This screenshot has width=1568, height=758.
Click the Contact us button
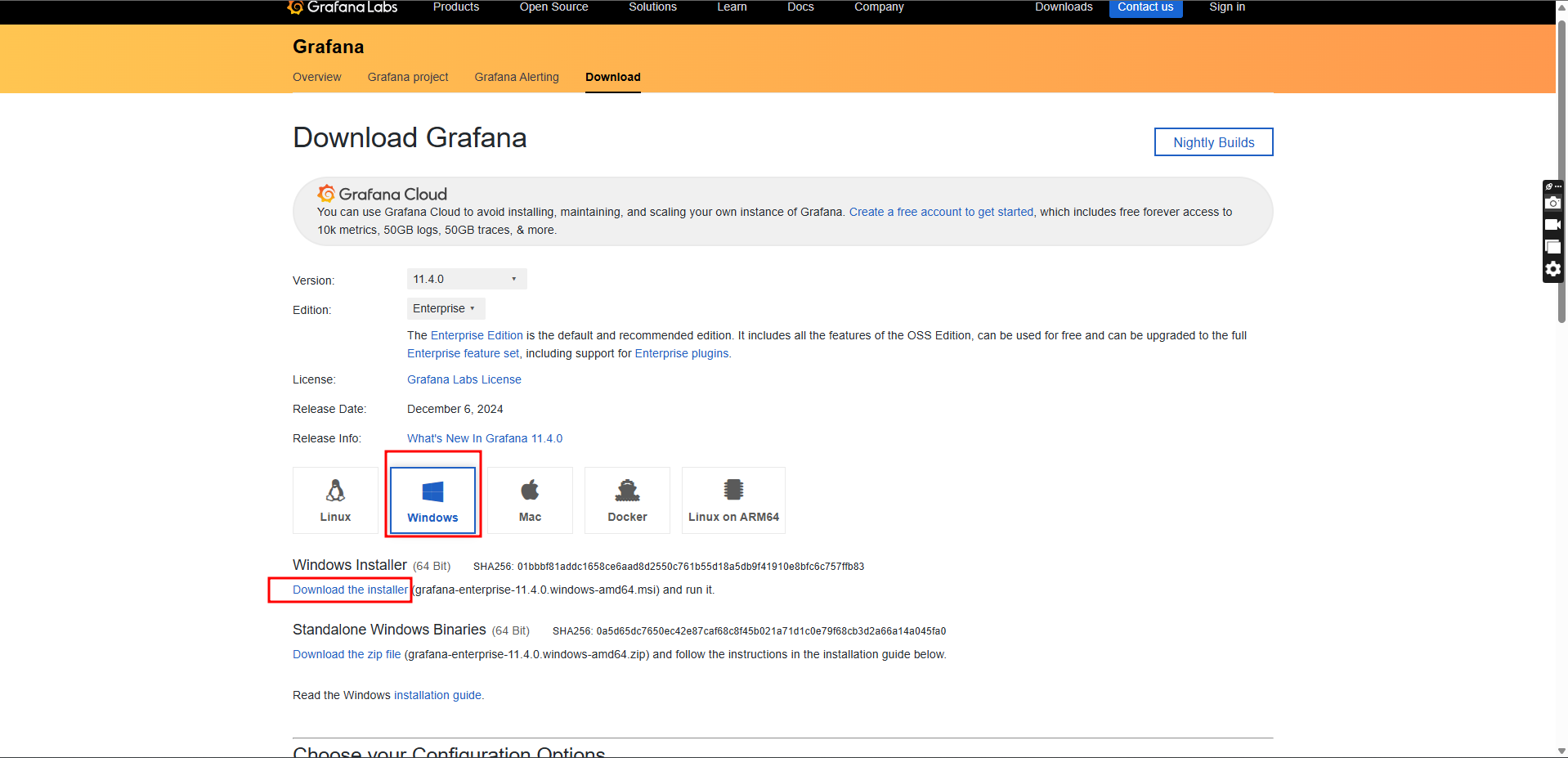pos(1145,7)
